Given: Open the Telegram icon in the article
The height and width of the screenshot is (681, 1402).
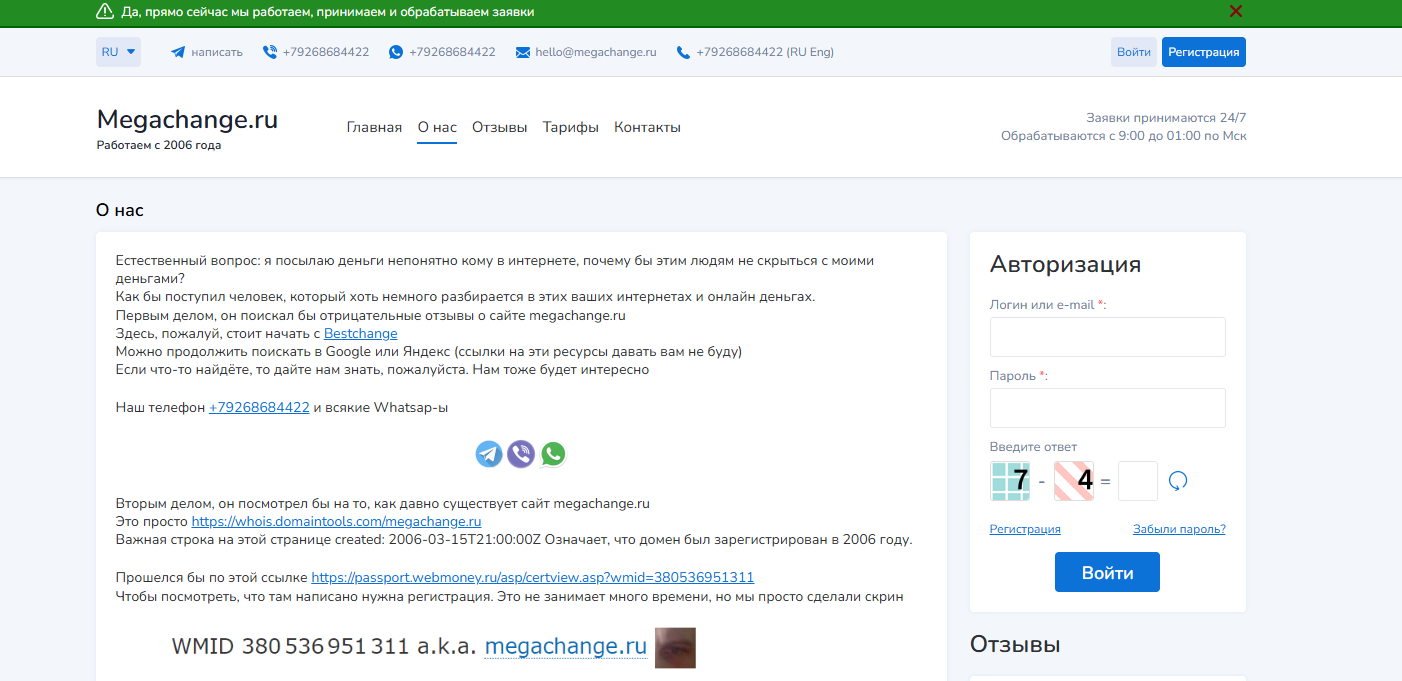Looking at the screenshot, I should [x=488, y=454].
